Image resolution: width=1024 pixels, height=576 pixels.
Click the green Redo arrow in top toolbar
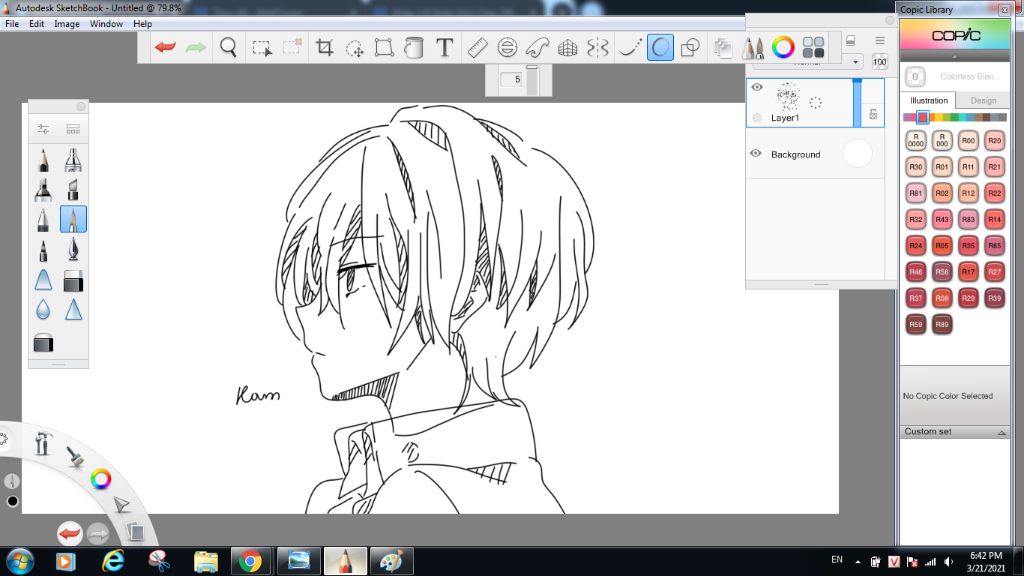coord(196,47)
